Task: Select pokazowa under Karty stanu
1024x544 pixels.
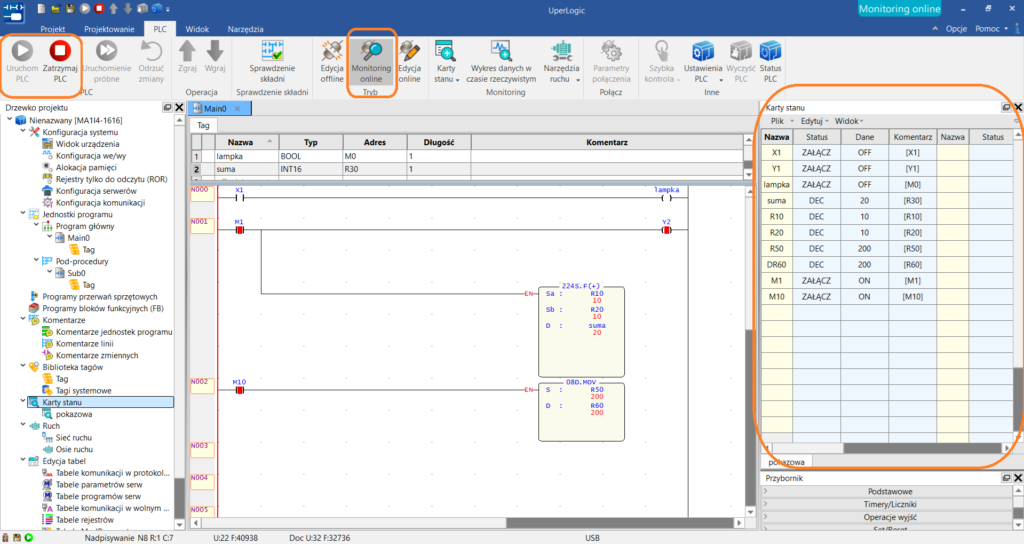Action: (x=74, y=414)
